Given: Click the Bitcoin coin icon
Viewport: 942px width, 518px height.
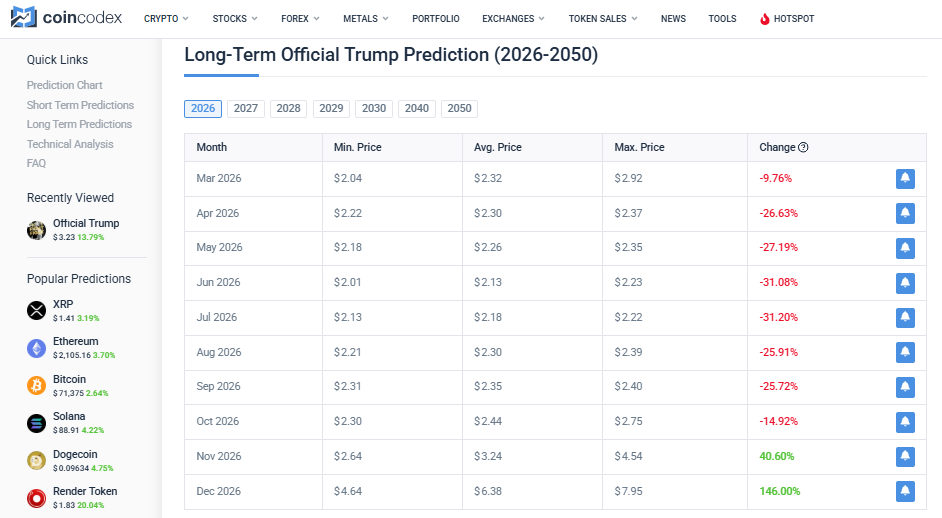Looking at the screenshot, I should [37, 385].
